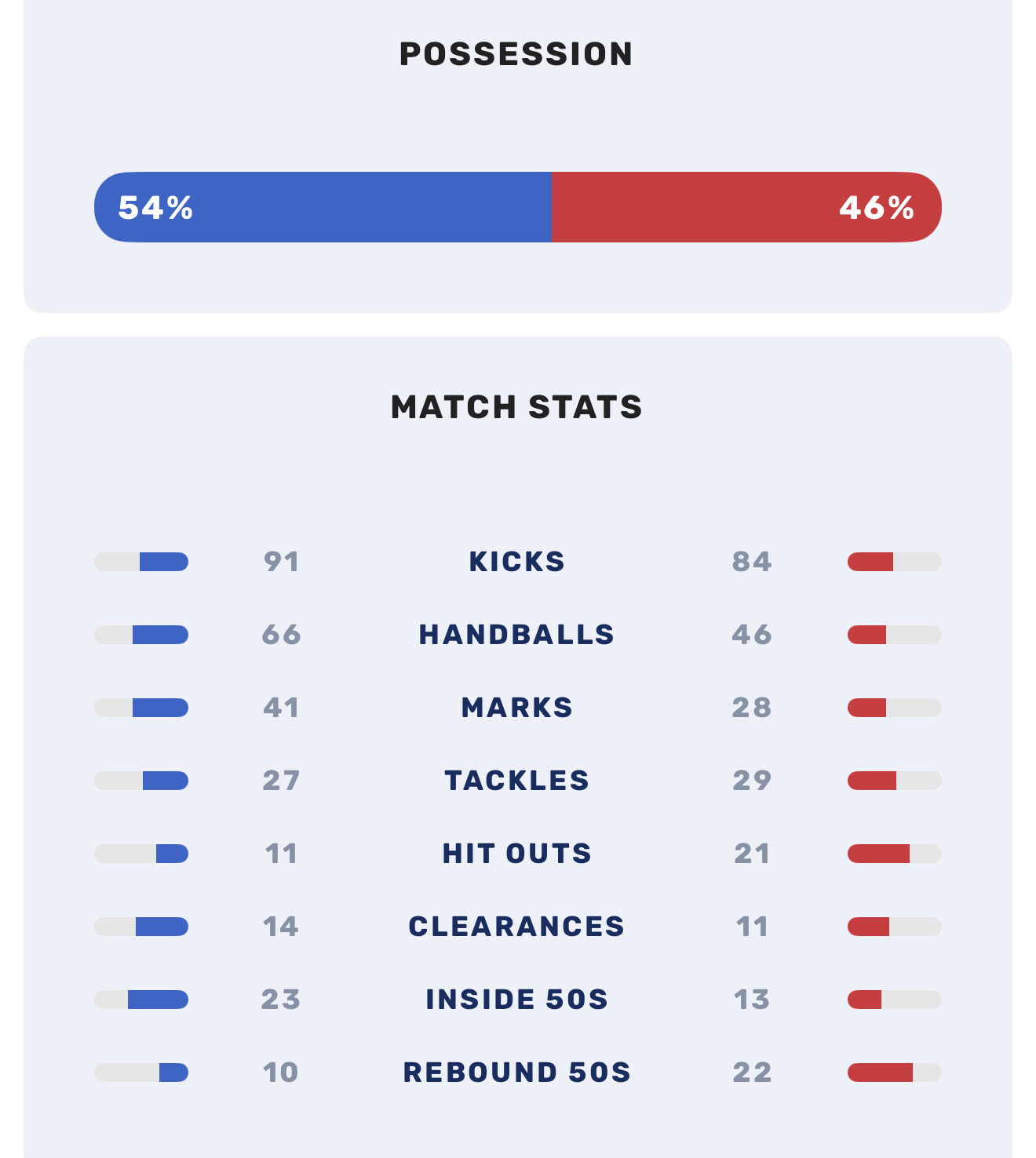Click the CLEARANCES stat label
This screenshot has height=1158, width=1036.
click(516, 927)
